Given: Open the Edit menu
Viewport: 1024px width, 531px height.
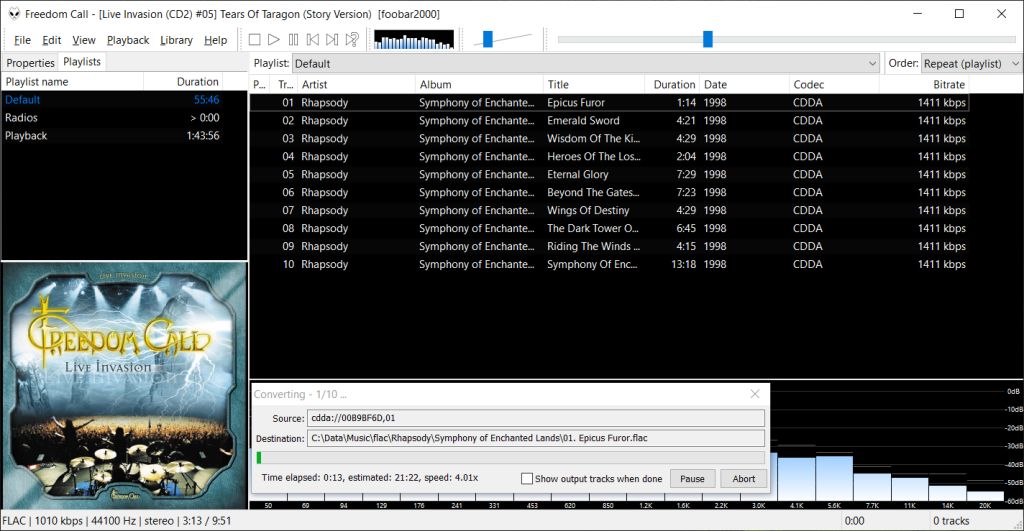Looking at the screenshot, I should point(52,40).
